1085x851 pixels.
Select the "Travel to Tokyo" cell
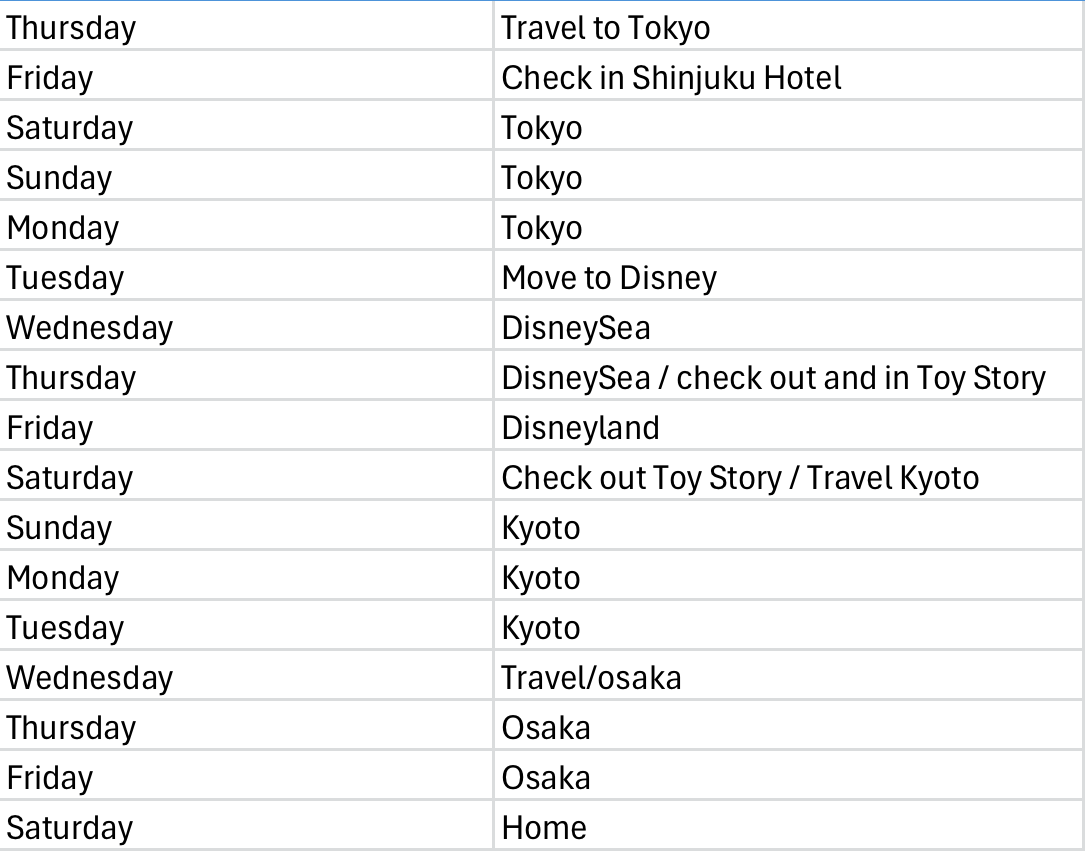(x=606, y=27)
